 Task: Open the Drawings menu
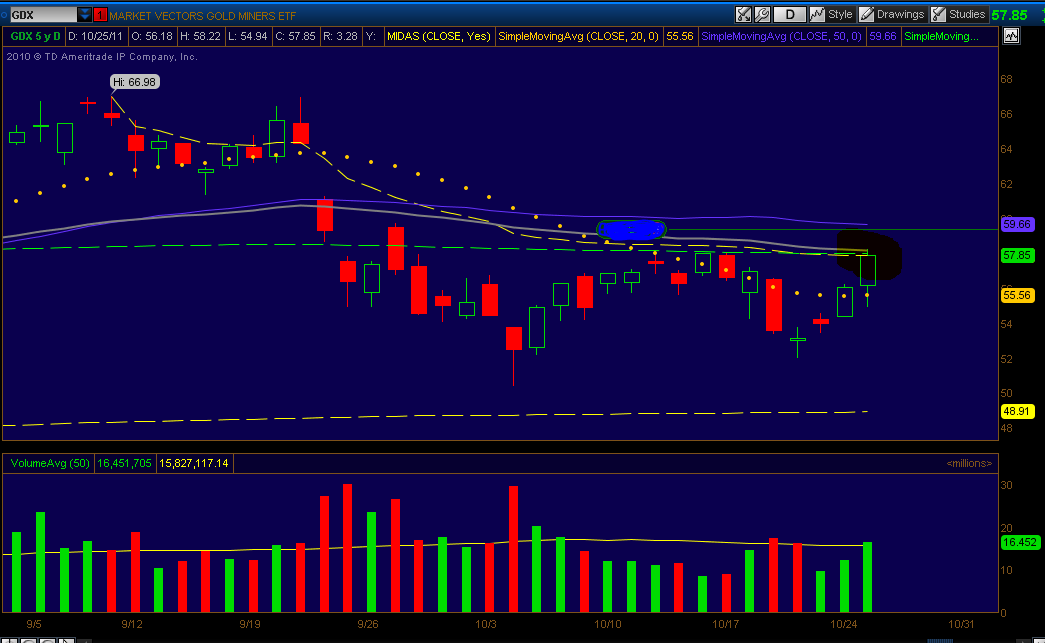(892, 14)
